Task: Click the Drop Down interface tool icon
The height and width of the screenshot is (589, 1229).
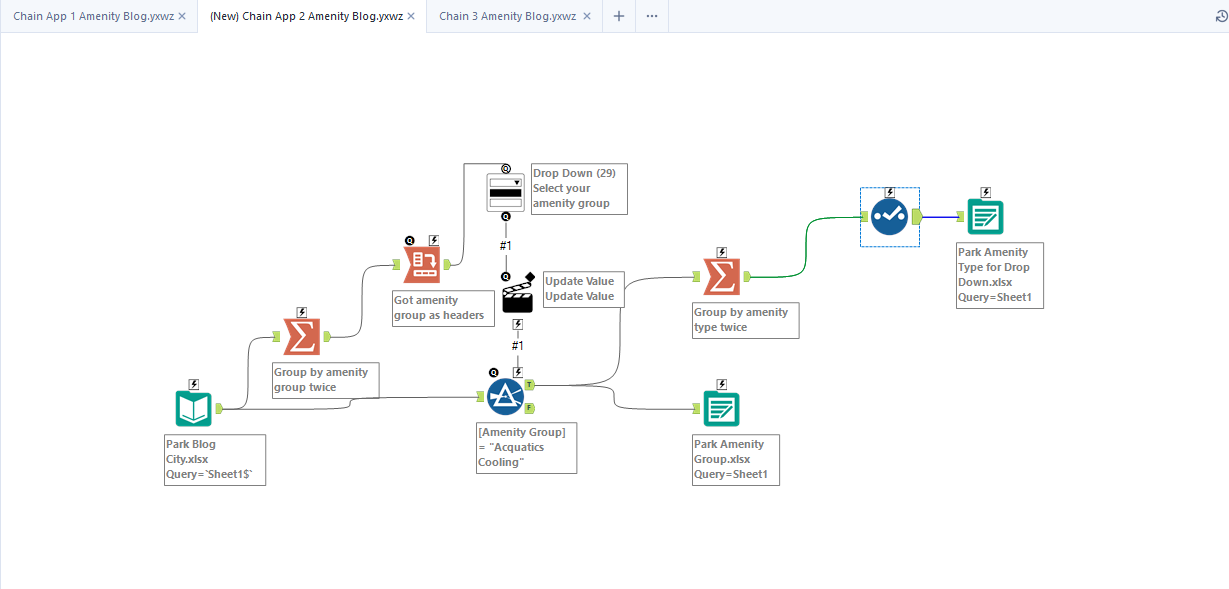Action: click(x=505, y=192)
